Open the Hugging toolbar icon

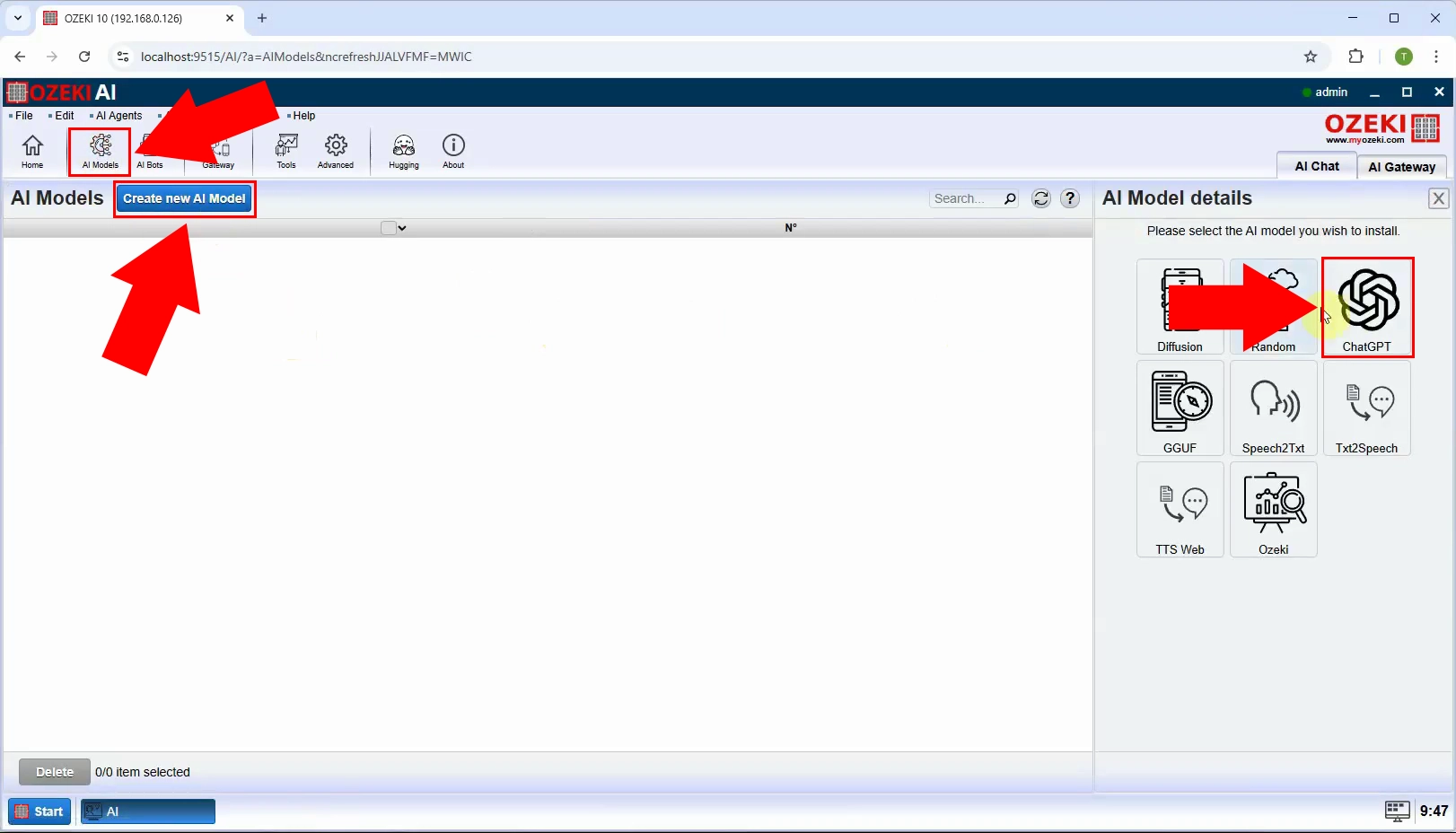pos(404,151)
